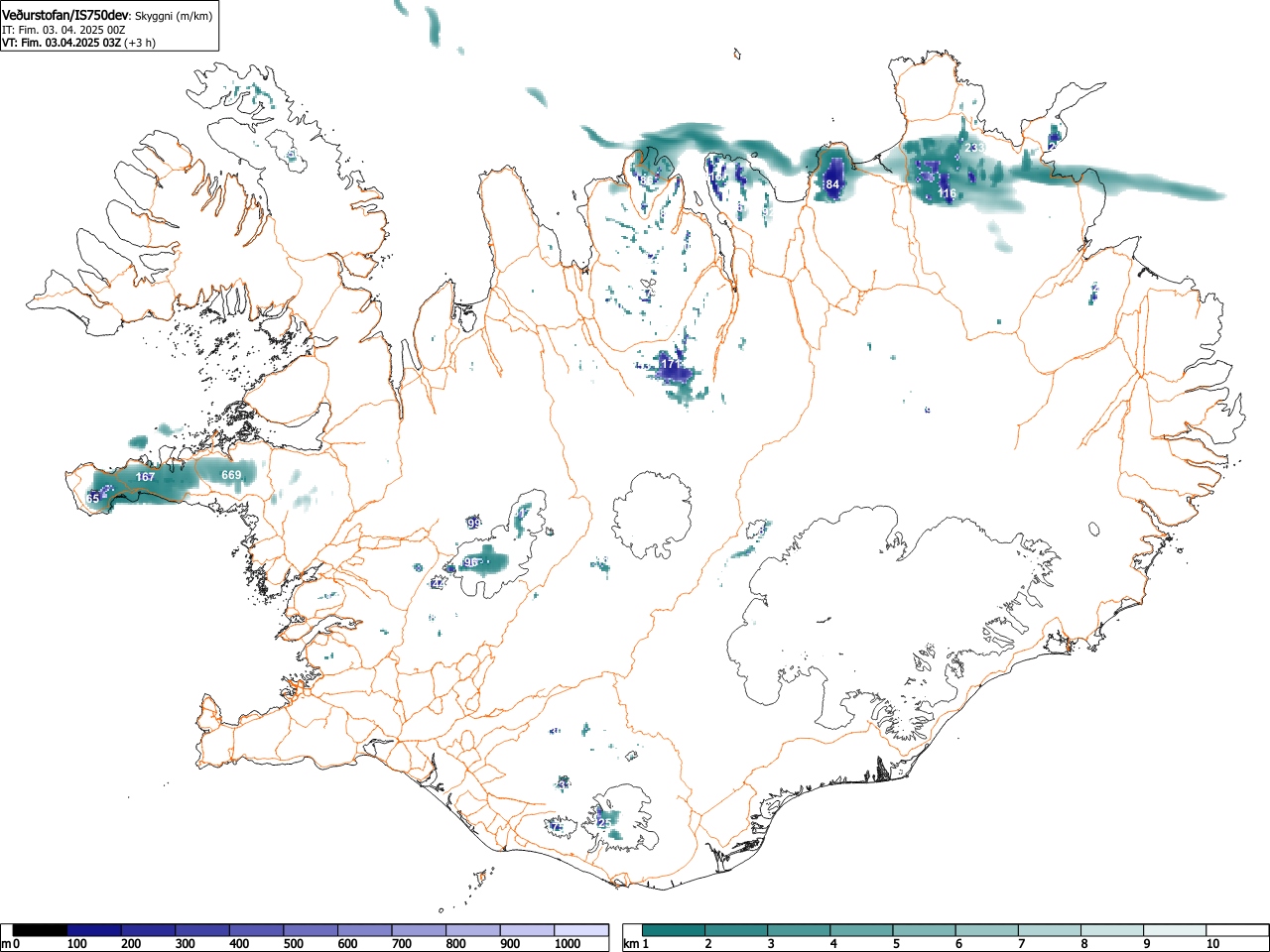Select the IT: Fim. 03. 04. 2025 00Z line
This screenshot has width=1270, height=952.
(63, 30)
